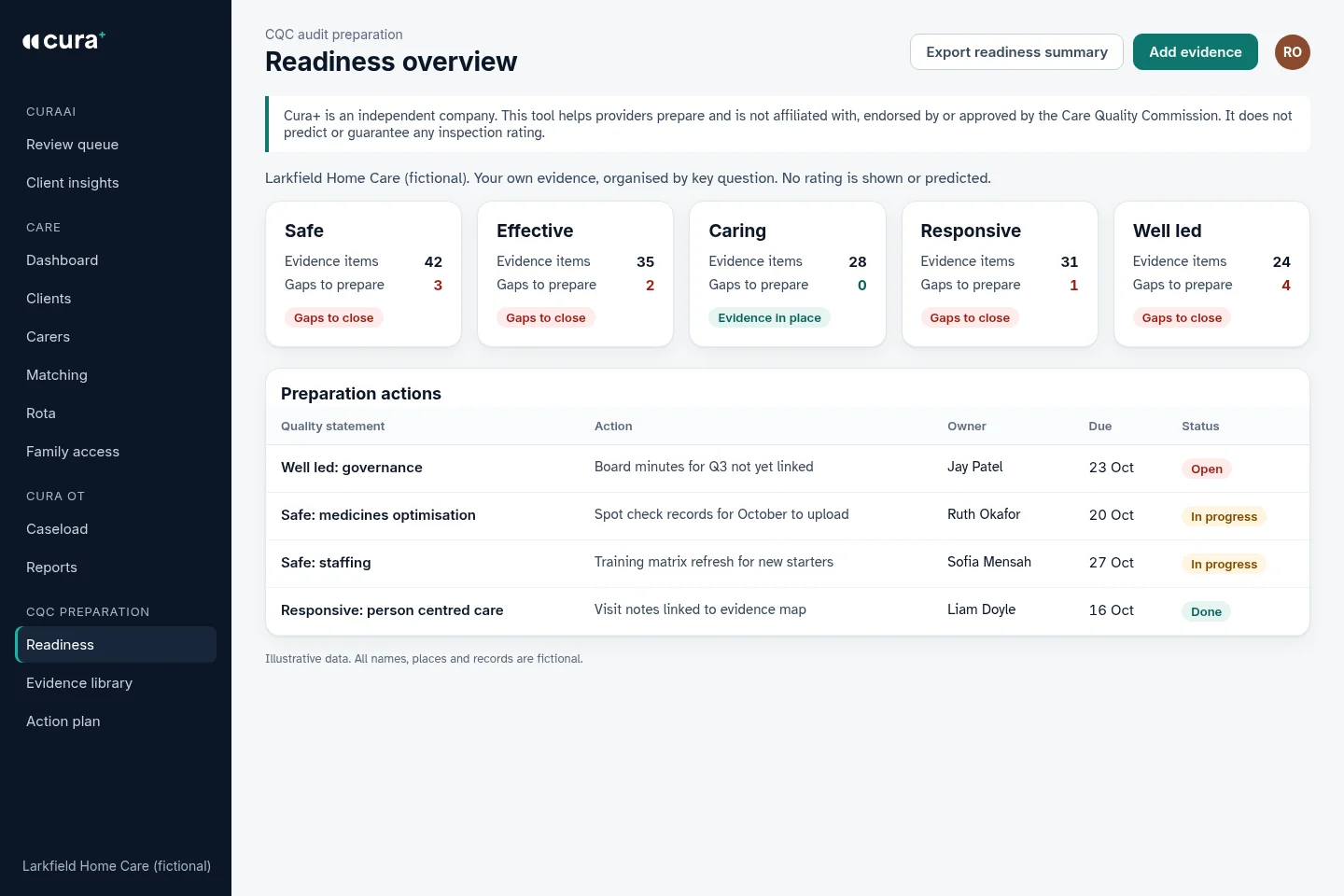Select the Caring card heading
Image resolution: width=1344 pixels, height=896 pixels.
(737, 231)
